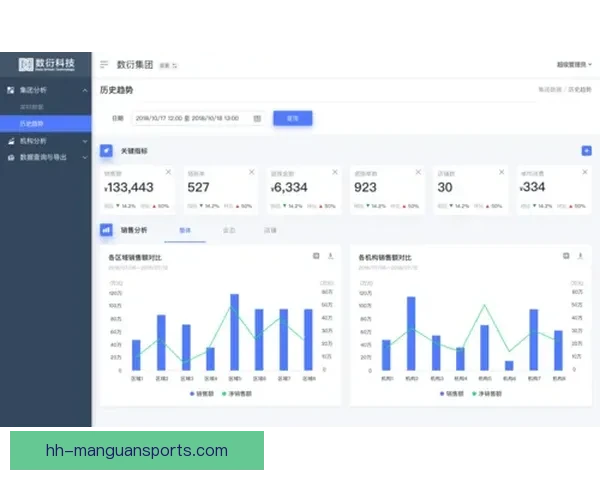Close the ¥334 indicator card
Image resolution: width=600 pixels, height=480 pixels.
click(x=585, y=172)
